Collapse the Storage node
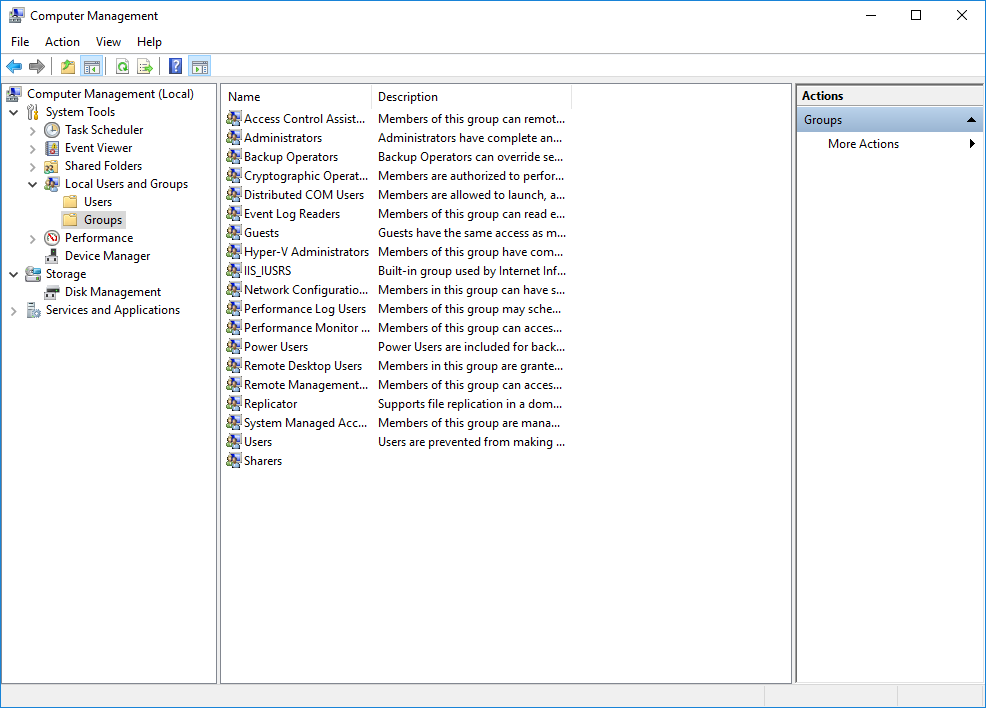Image resolution: width=986 pixels, height=708 pixels. [14, 275]
